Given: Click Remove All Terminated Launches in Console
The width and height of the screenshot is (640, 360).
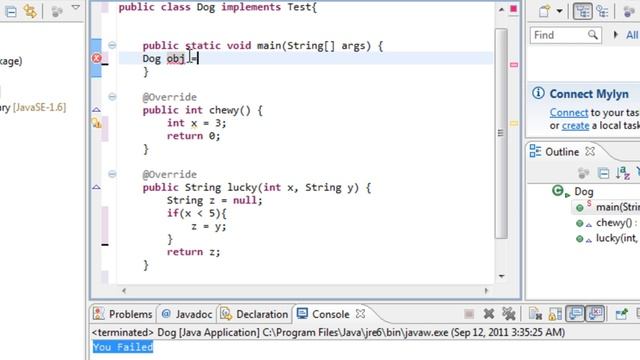Looking at the screenshot, I should tap(509, 314).
